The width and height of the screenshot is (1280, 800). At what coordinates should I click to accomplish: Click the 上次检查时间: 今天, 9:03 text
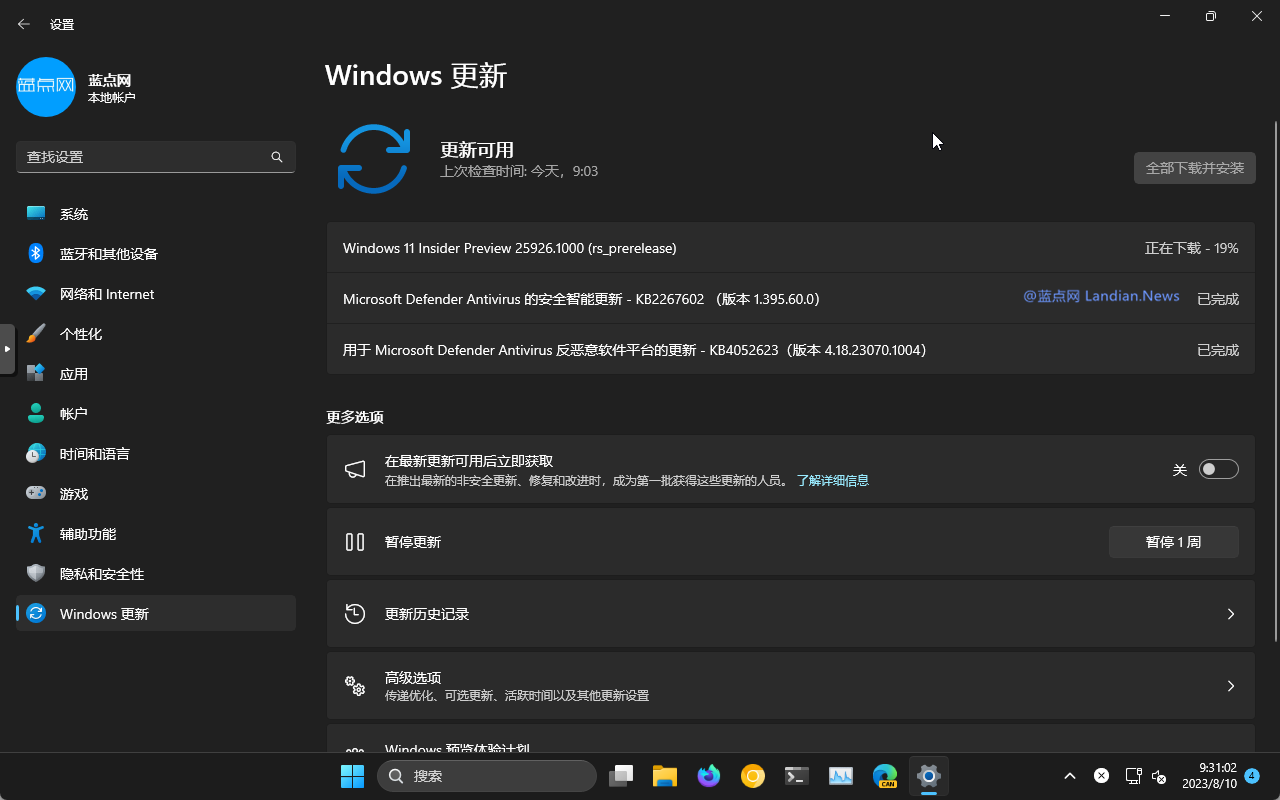pyautogui.click(x=519, y=172)
